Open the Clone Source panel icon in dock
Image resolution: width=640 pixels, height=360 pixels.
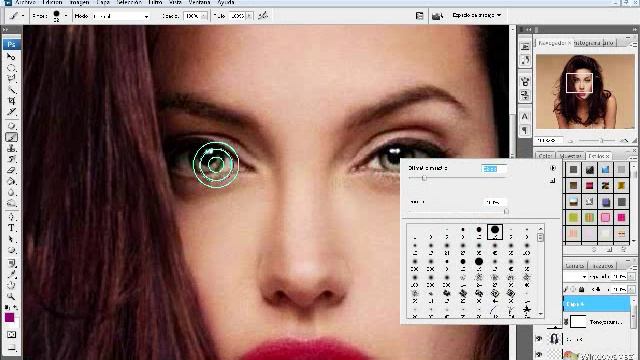point(524,96)
